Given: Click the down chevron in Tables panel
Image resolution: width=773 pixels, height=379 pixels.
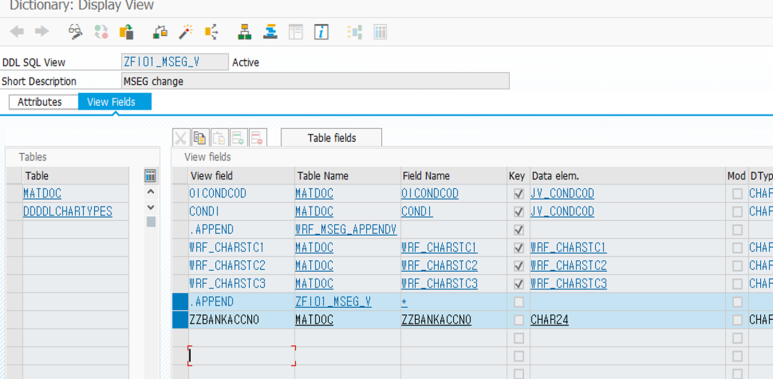Looking at the screenshot, I should (x=151, y=207).
